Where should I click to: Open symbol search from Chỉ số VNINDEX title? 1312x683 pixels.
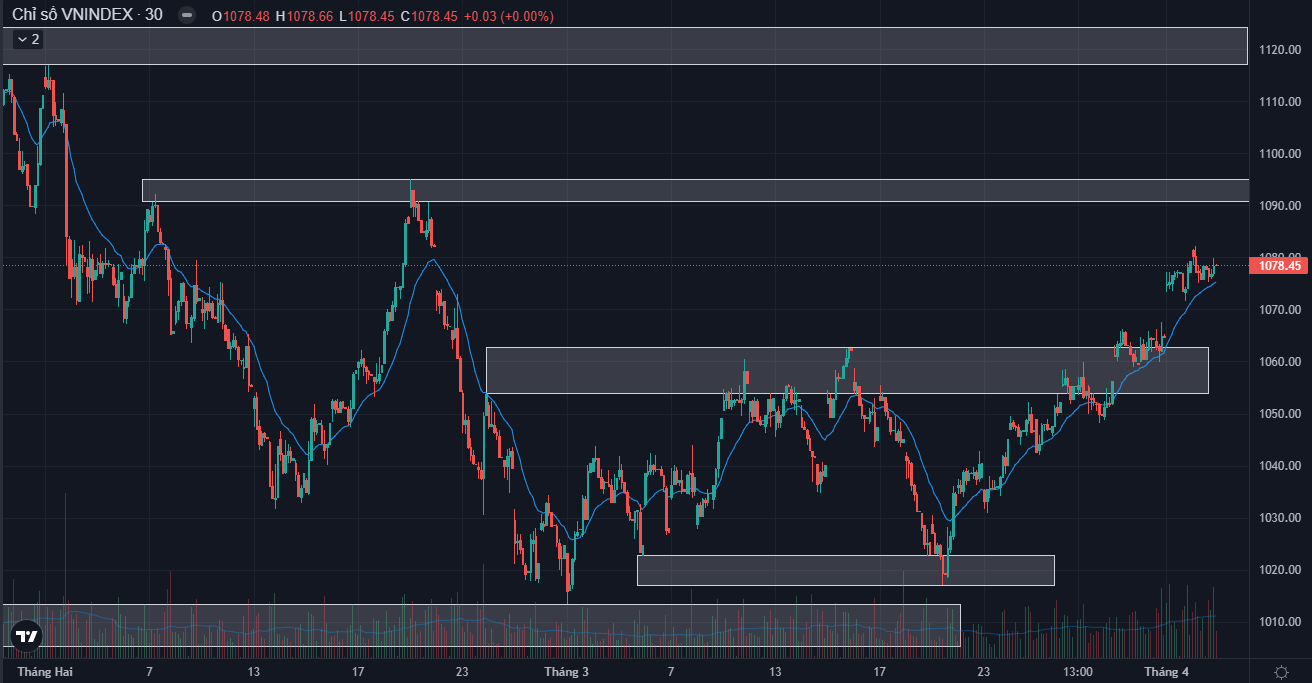(x=87, y=16)
